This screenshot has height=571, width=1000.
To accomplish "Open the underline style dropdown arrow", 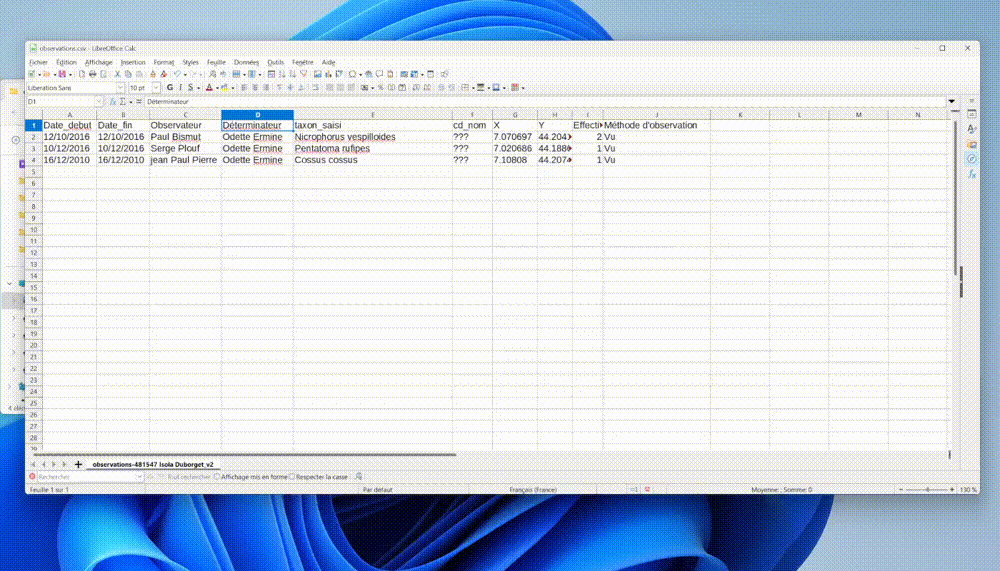I will tap(198, 87).
